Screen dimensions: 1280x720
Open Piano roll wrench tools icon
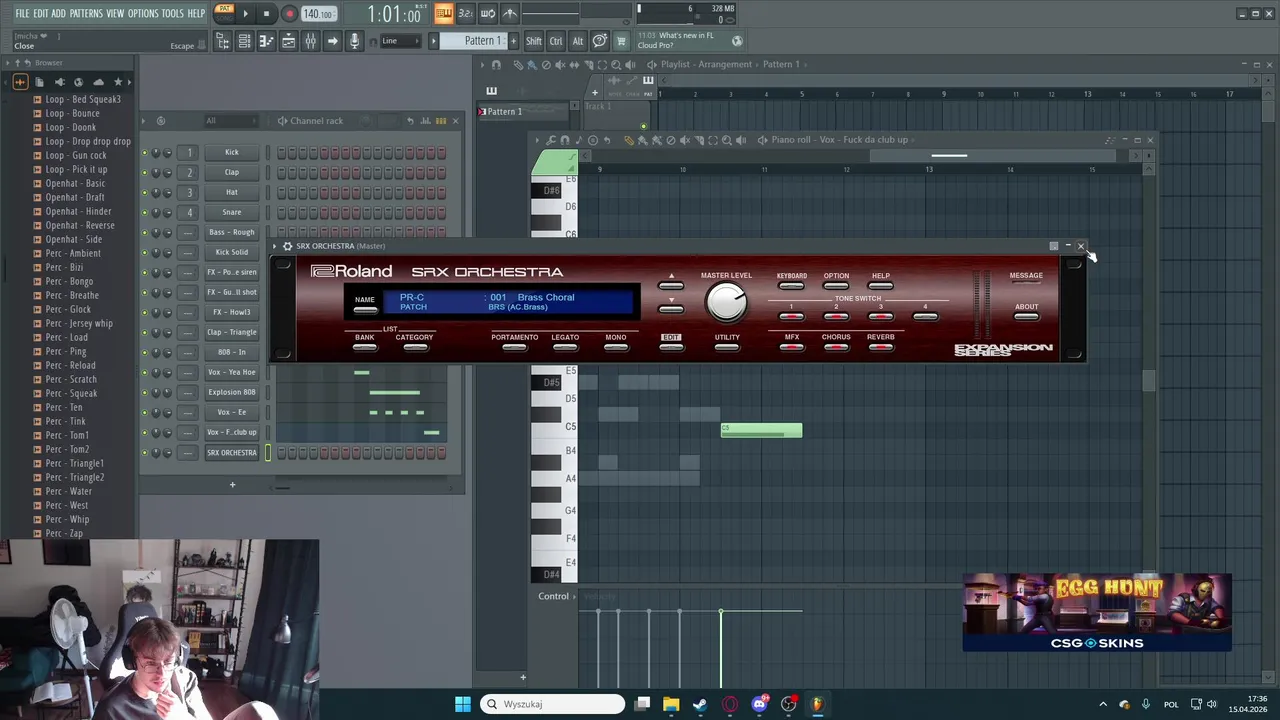551,140
